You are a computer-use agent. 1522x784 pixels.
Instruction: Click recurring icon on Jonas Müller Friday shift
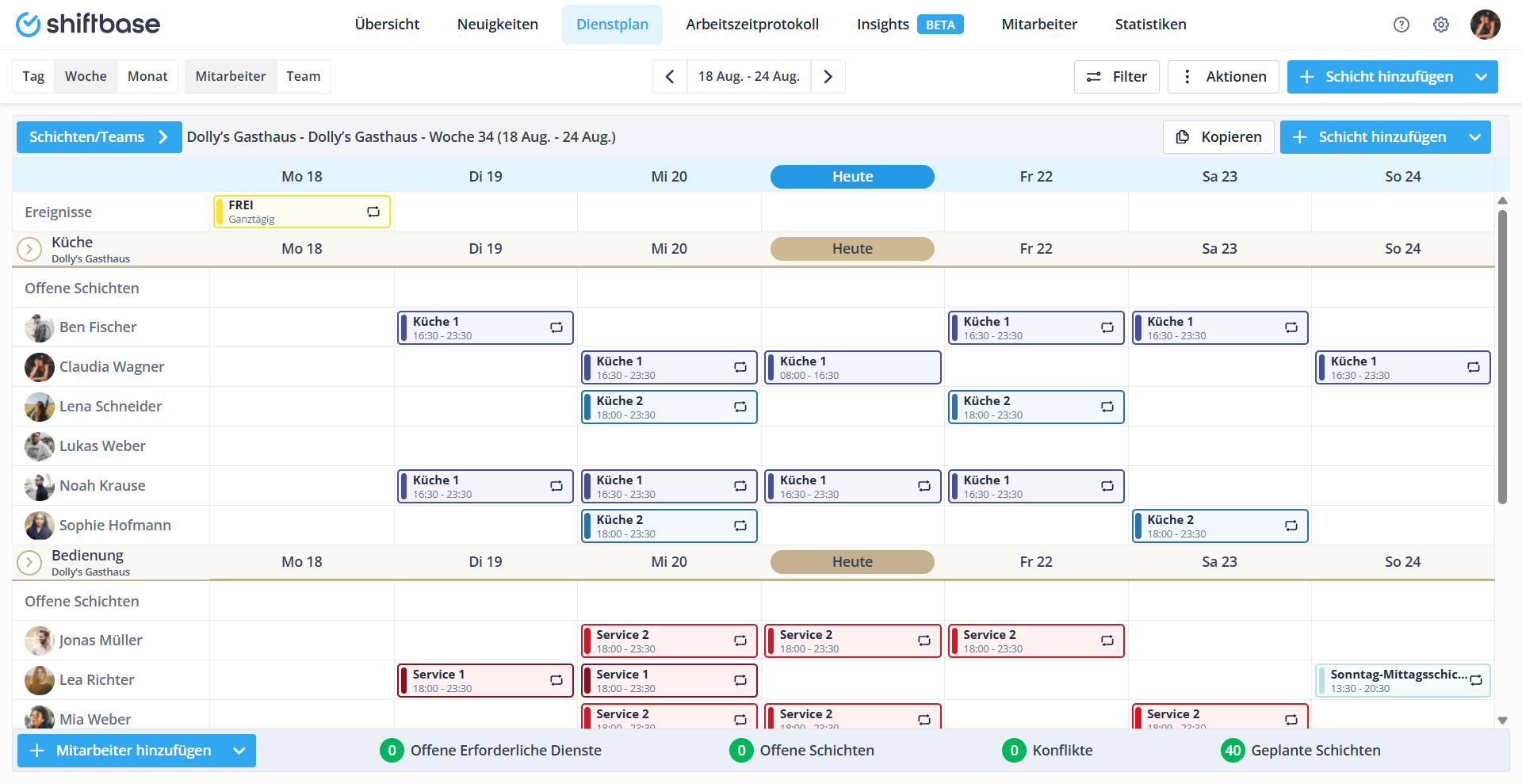click(x=1107, y=641)
